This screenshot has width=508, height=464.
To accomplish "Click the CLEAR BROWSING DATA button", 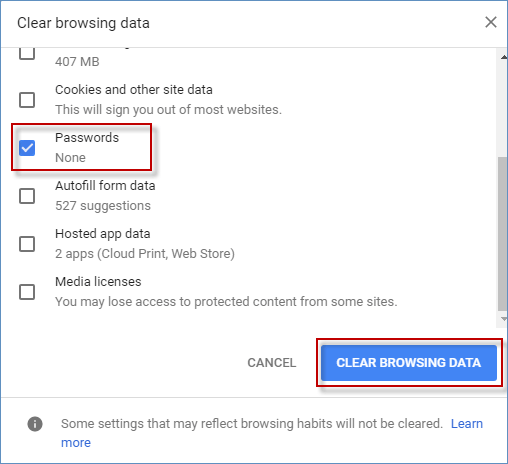I will click(x=409, y=363).
